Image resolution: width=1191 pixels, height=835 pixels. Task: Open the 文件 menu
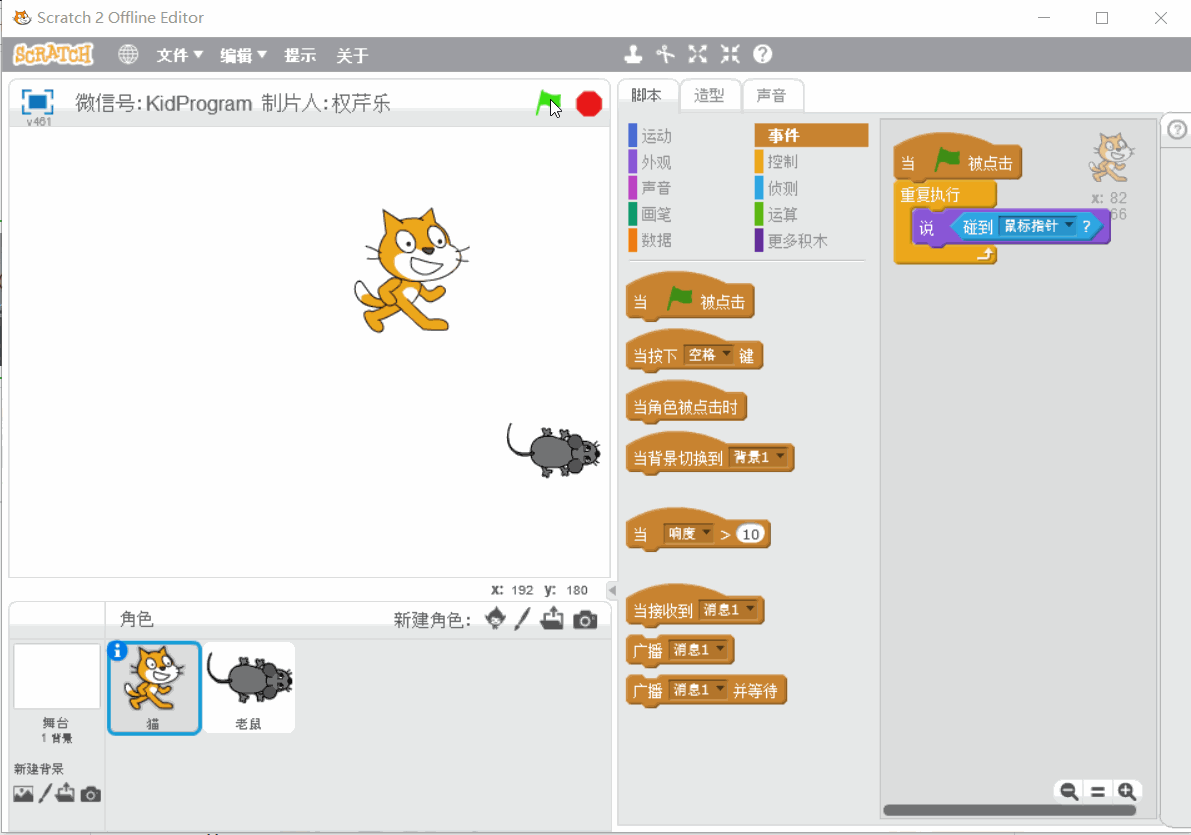click(179, 55)
